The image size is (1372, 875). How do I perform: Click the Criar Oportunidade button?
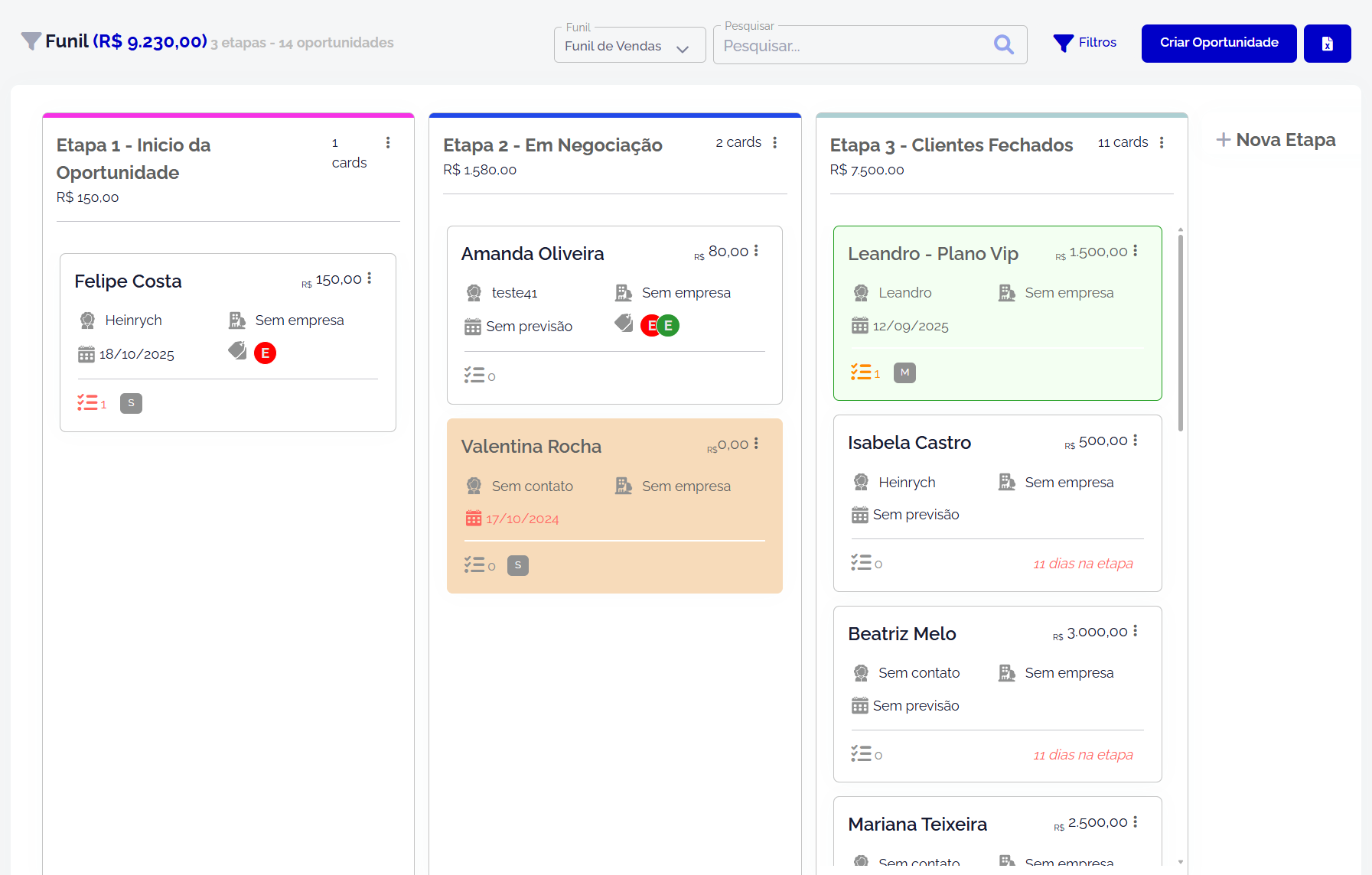[x=1219, y=44]
